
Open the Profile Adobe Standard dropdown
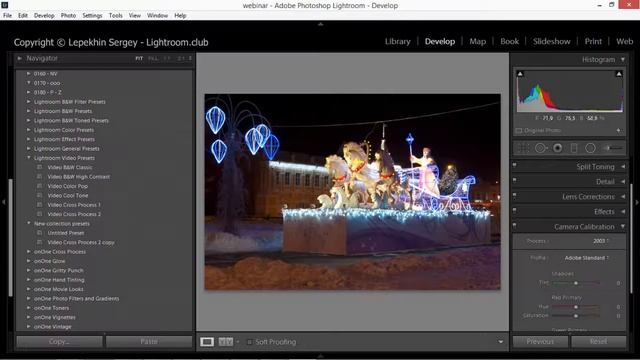[x=587, y=258]
